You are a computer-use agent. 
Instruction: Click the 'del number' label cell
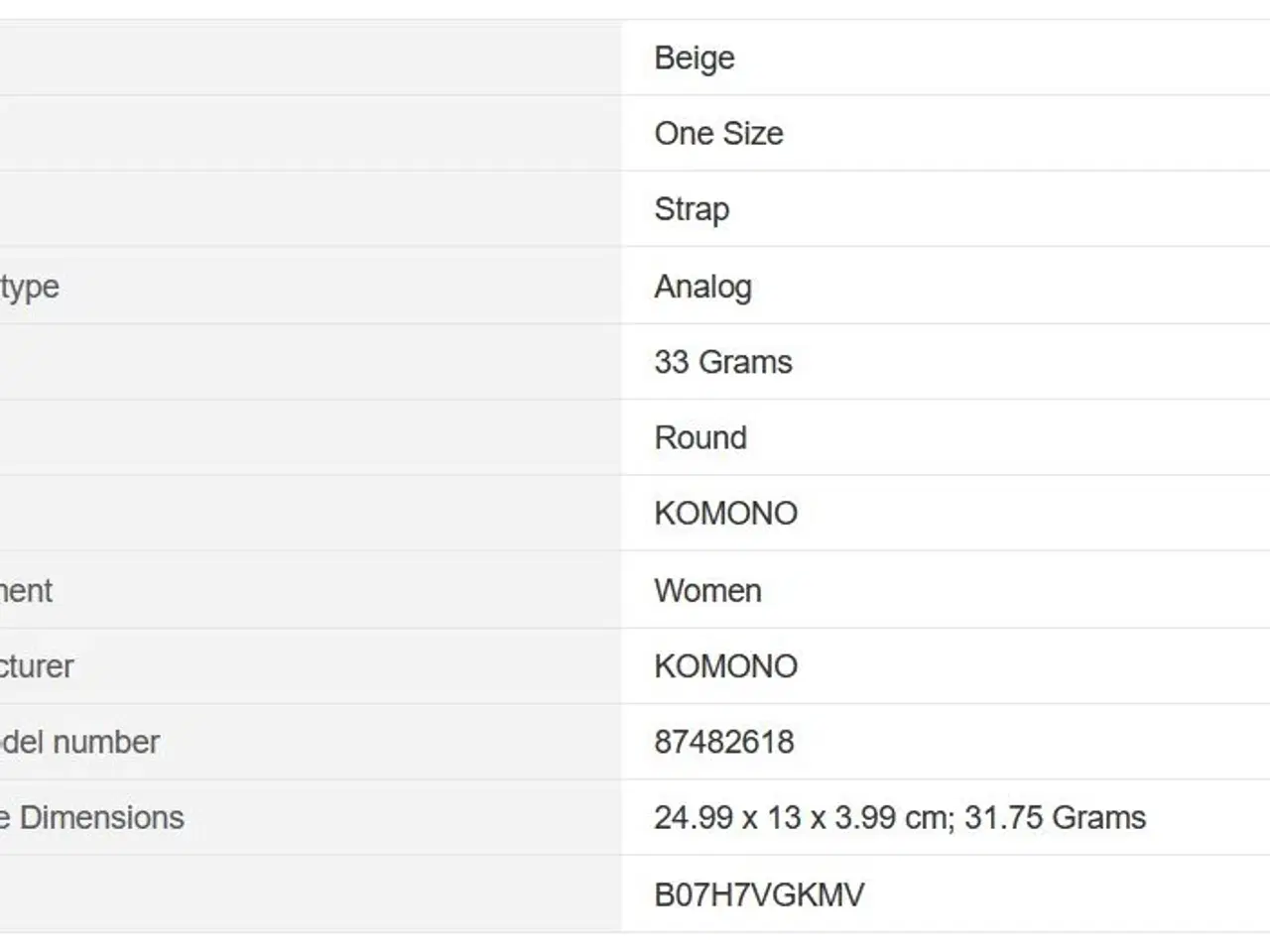pyautogui.click(x=311, y=742)
